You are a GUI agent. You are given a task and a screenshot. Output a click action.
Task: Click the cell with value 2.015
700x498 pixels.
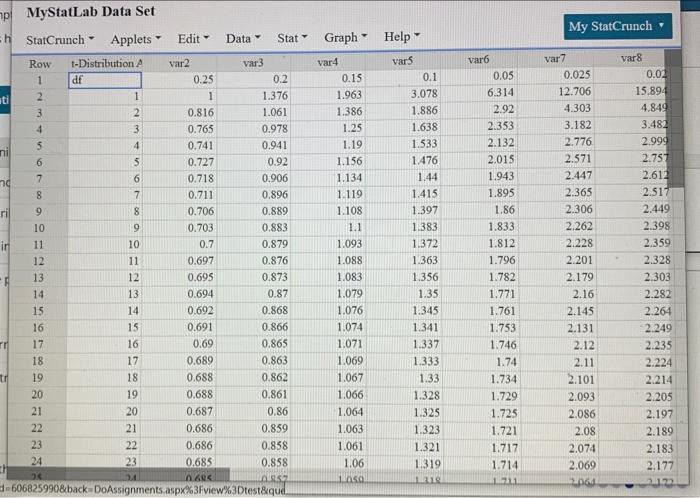tap(479, 159)
